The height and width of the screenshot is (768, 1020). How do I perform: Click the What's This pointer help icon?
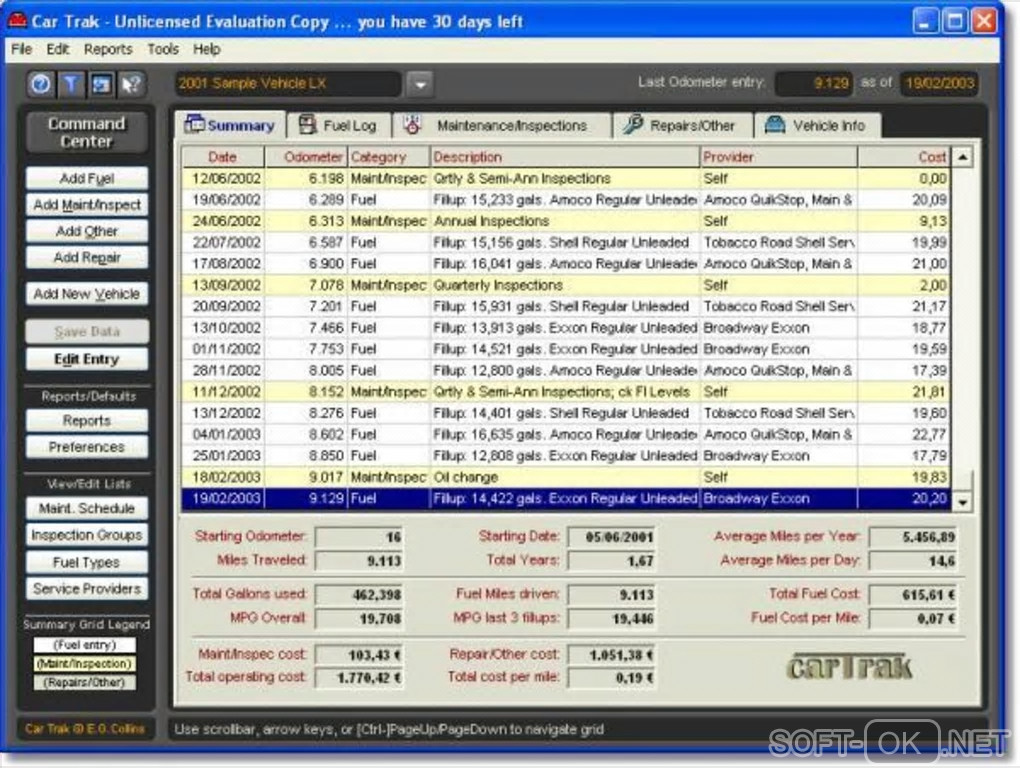coord(131,84)
